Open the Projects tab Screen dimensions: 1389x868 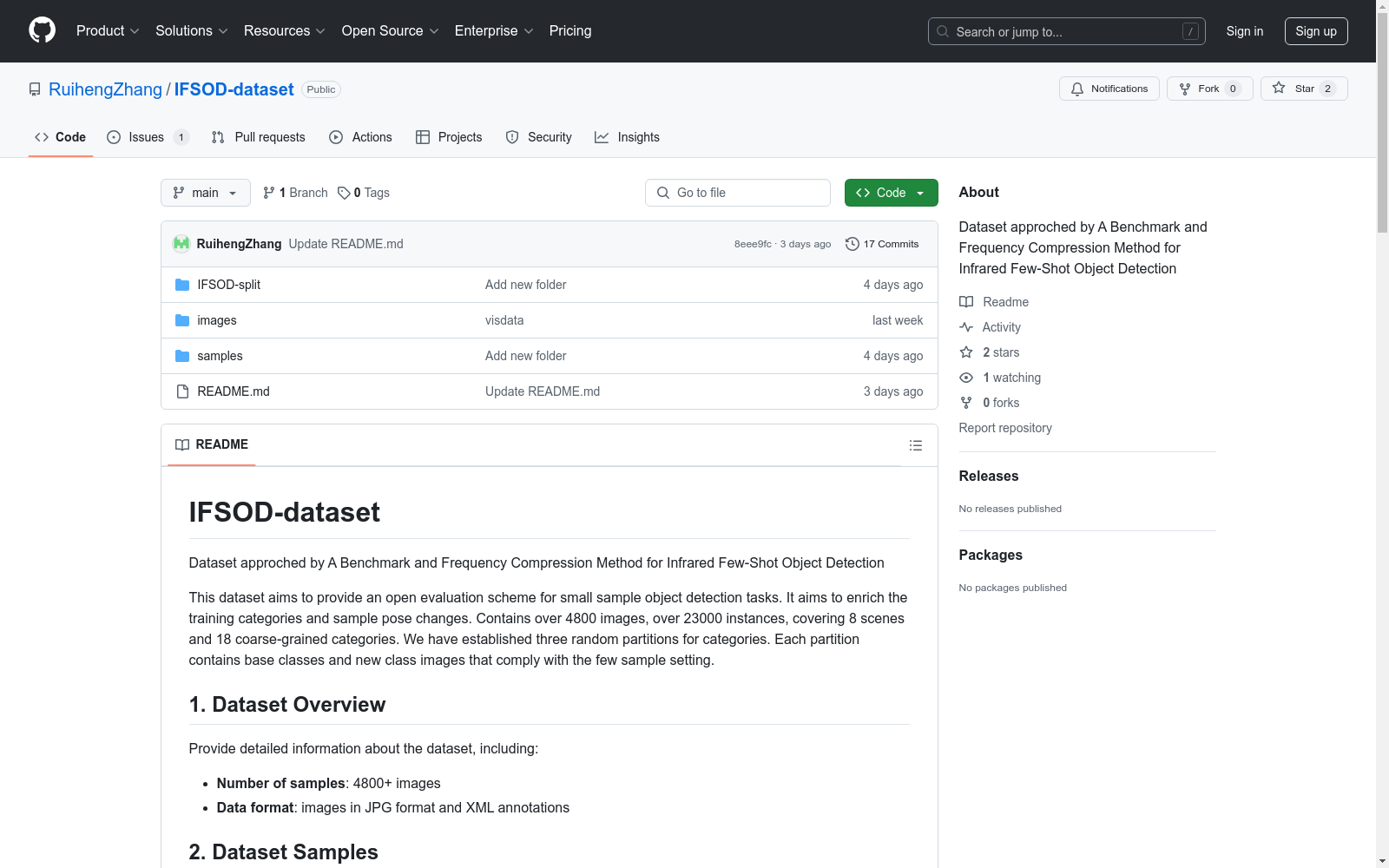(x=449, y=137)
